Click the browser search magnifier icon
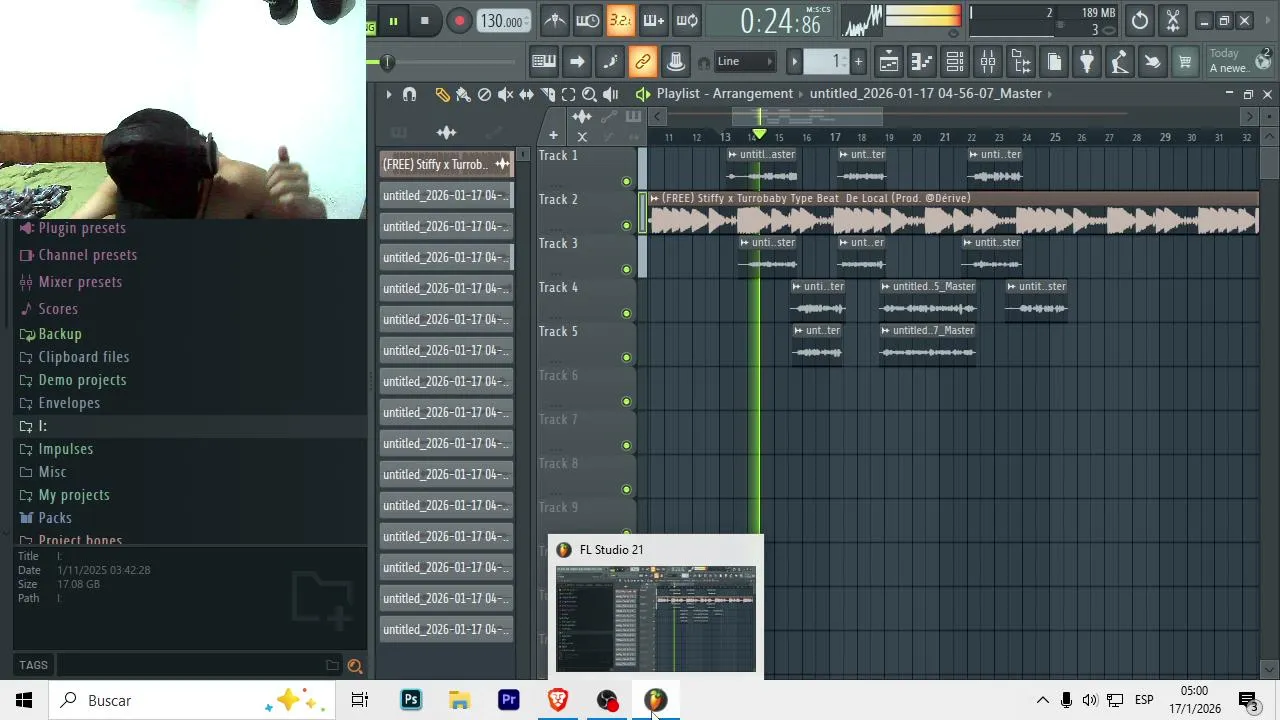The image size is (1280, 720). [x=354, y=666]
